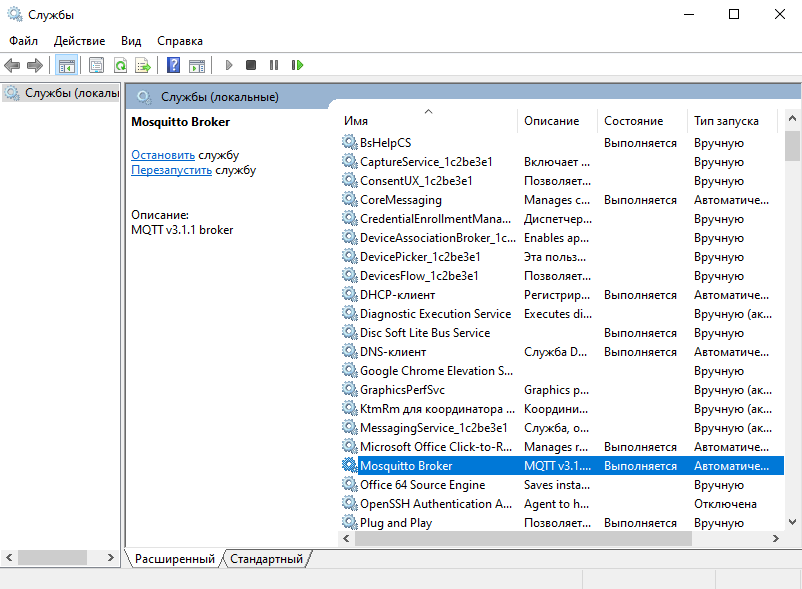Open the Действие menu
Screen dimensions: 802x589
79,41
